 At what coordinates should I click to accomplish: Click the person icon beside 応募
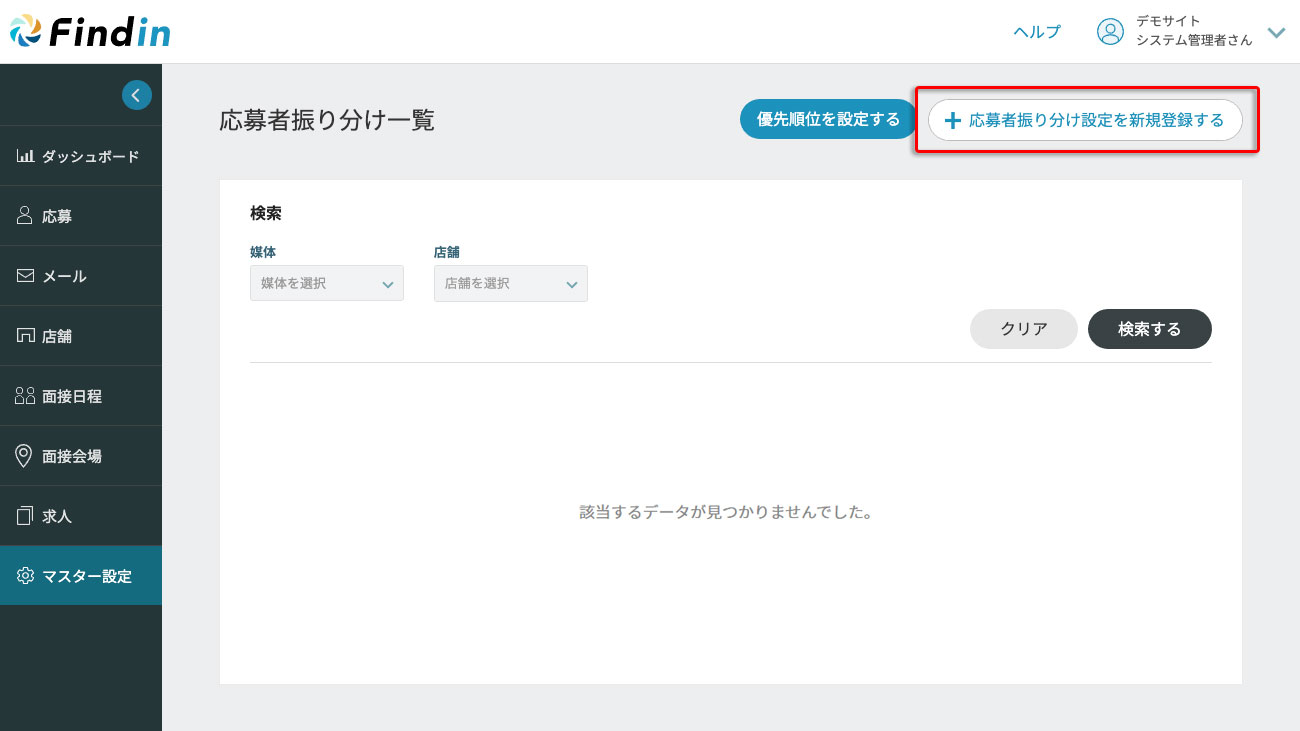pos(26,216)
